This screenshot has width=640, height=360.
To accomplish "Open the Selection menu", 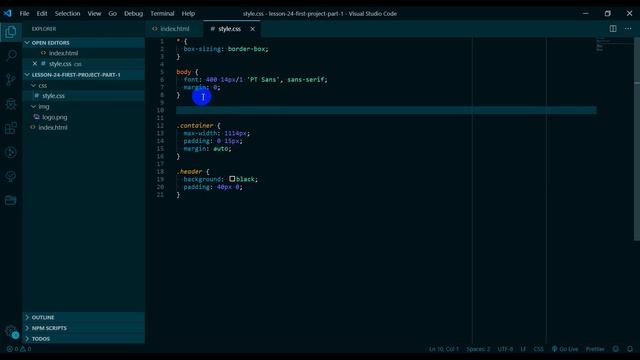I will (68, 13).
